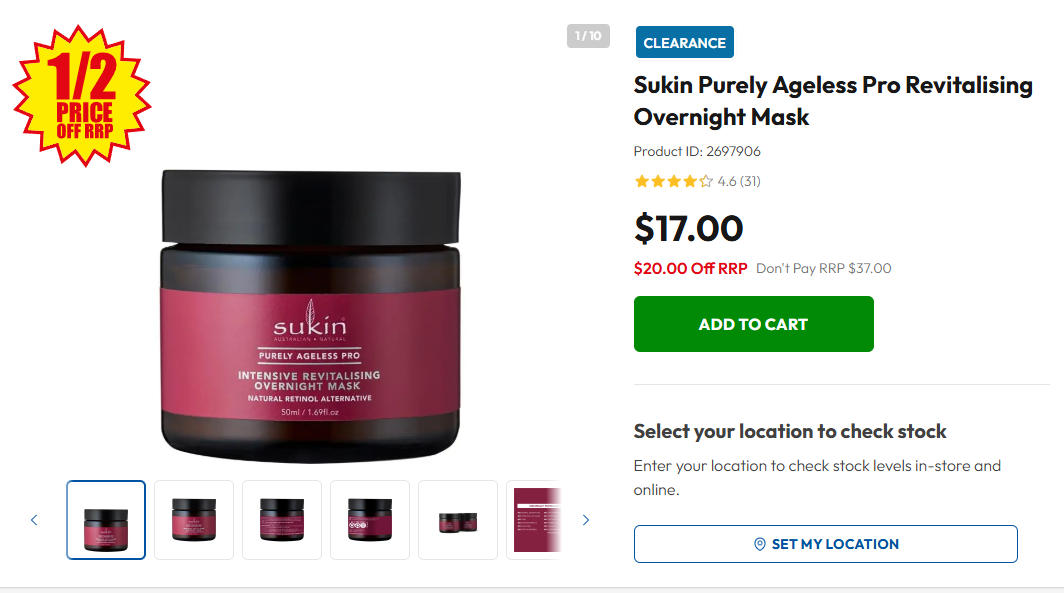Image resolution: width=1064 pixels, height=593 pixels.
Task: Click the 1/10 image counter badge
Action: point(588,36)
